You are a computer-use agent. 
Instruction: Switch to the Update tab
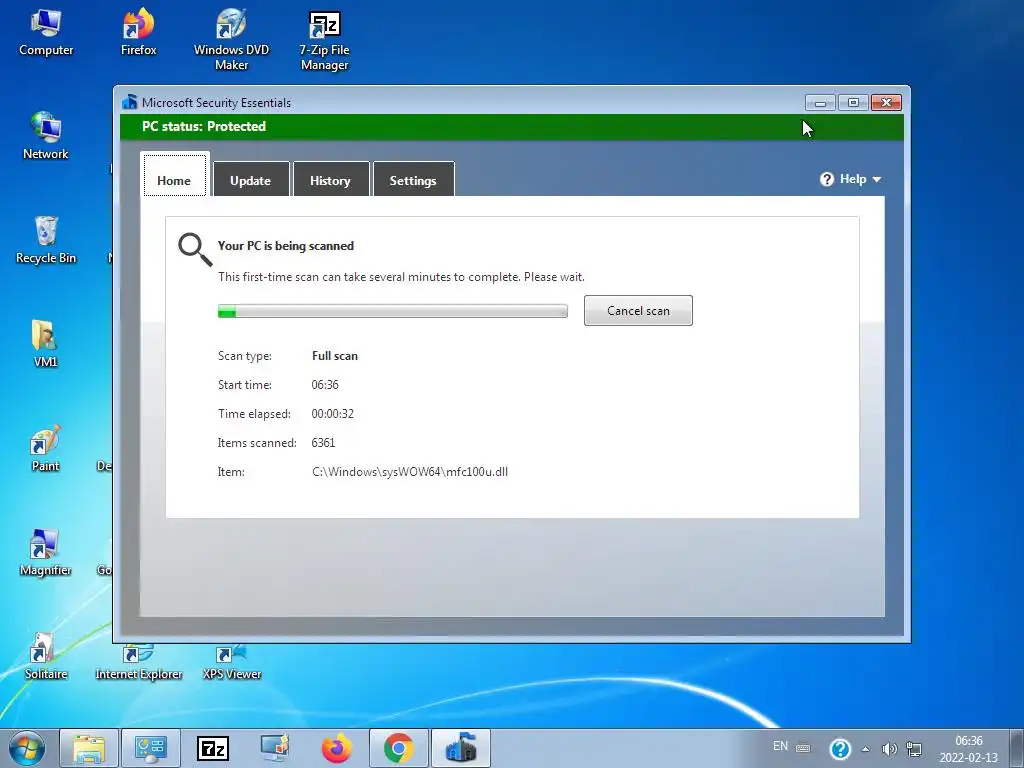[251, 179]
